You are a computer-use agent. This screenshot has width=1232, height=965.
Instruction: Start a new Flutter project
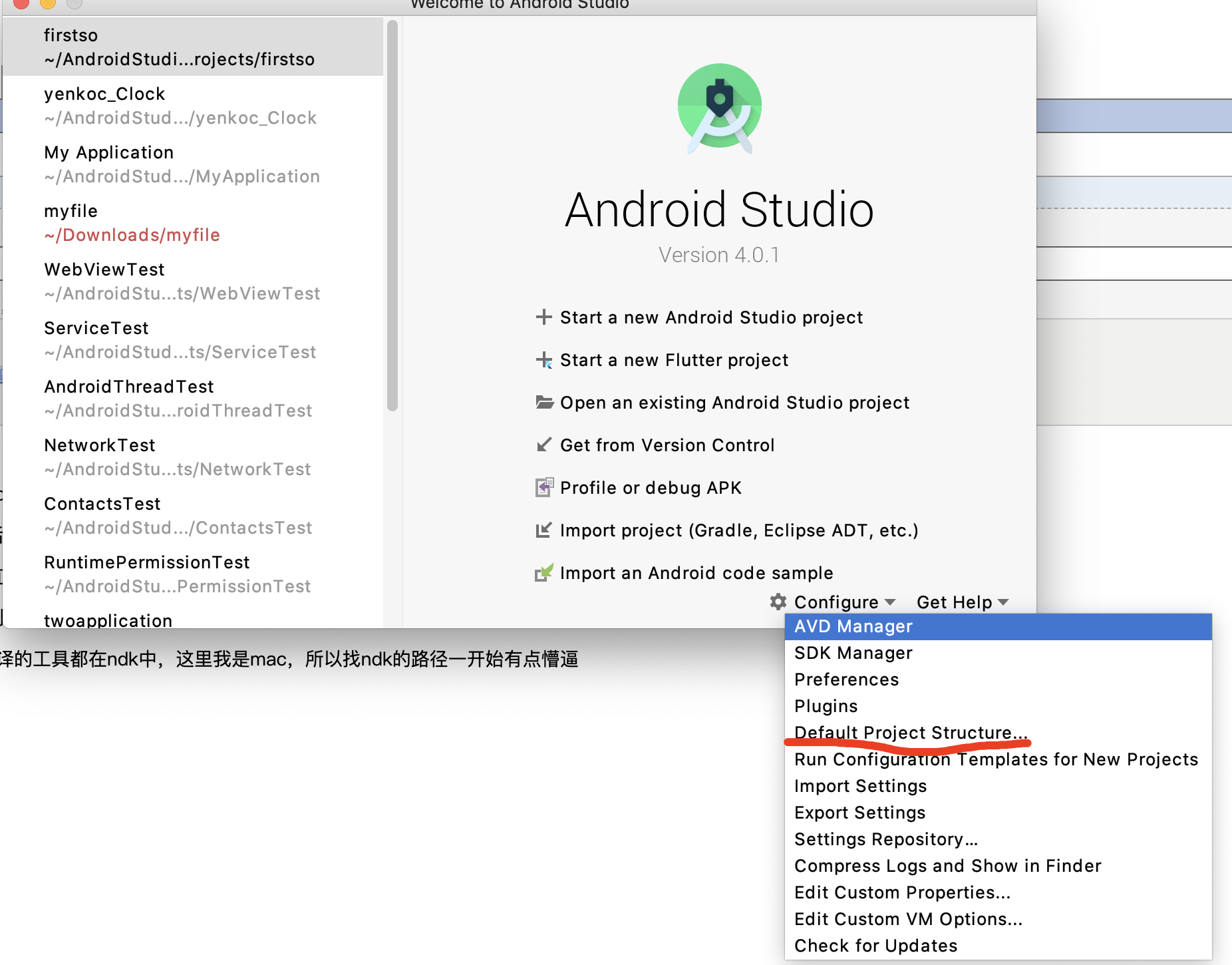(x=674, y=360)
